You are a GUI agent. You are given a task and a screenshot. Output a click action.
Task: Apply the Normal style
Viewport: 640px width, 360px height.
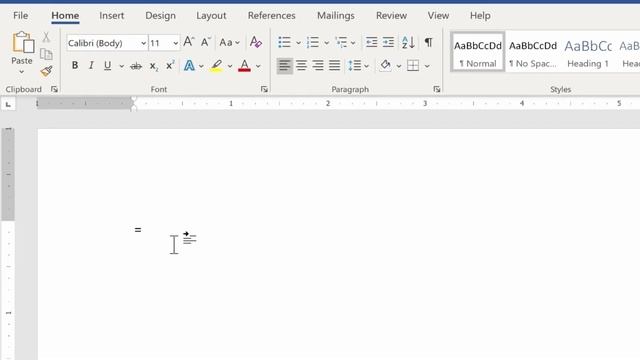click(x=478, y=52)
